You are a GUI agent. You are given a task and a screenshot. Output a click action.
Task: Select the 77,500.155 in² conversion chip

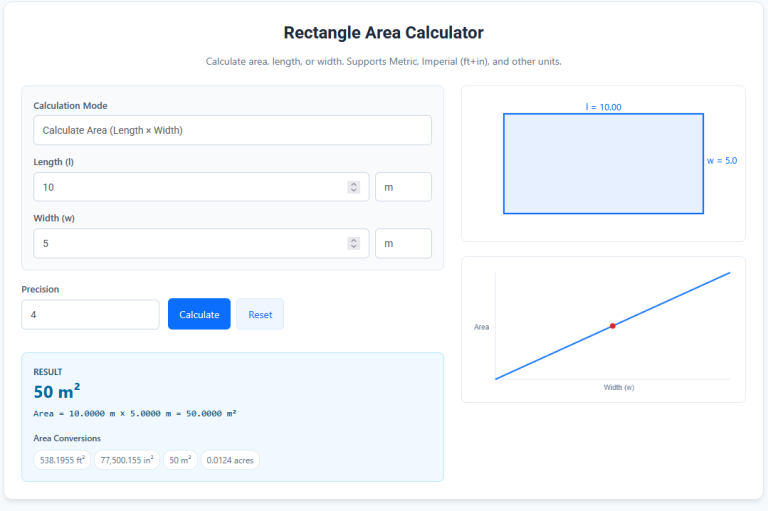127,460
